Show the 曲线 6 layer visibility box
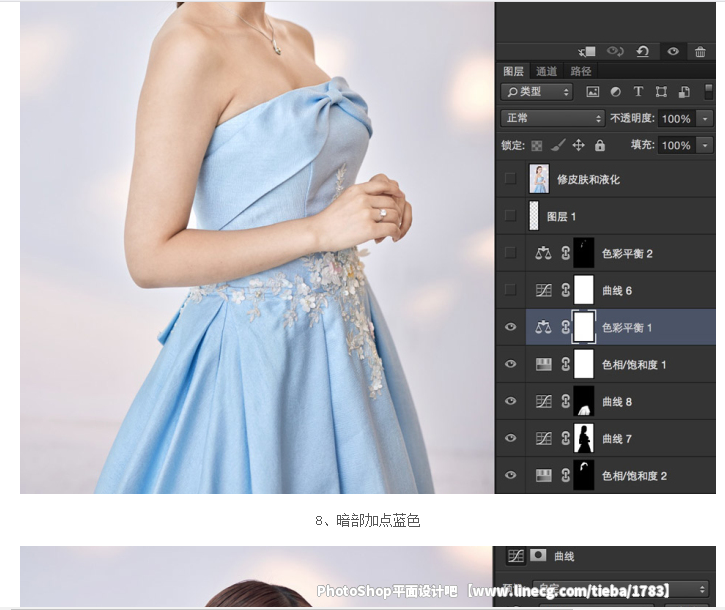 (x=510, y=290)
